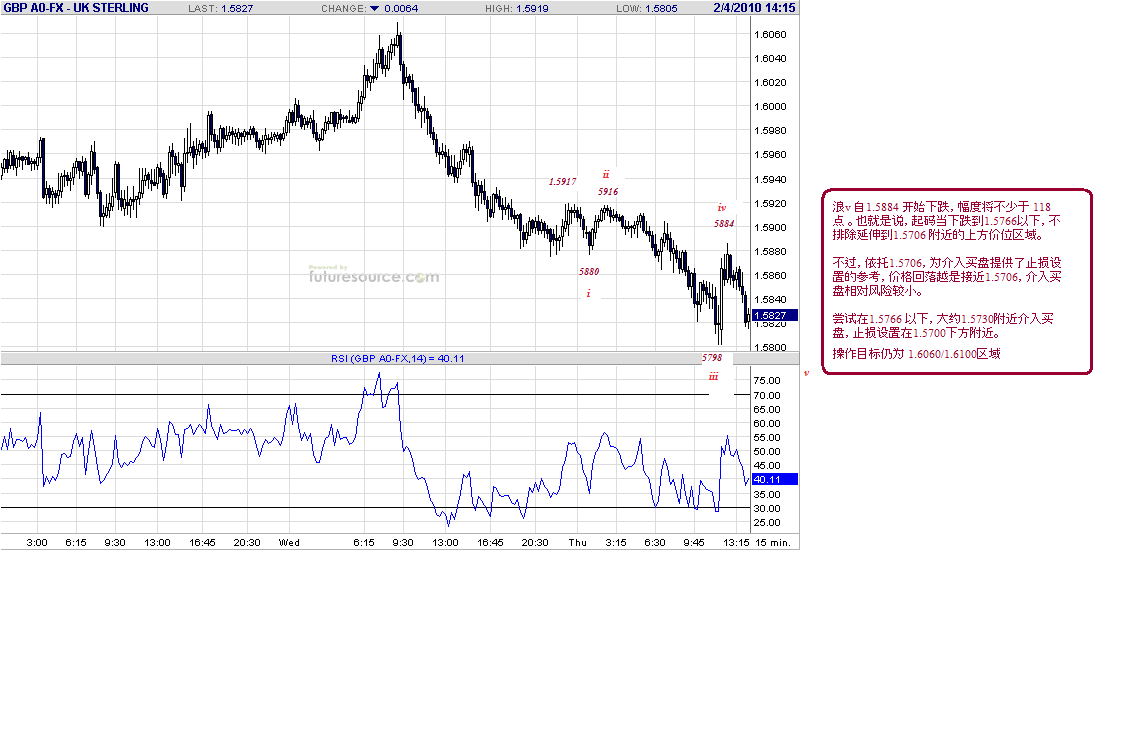Click the 70.00 RSI axis label
The width and height of the screenshot is (1122, 739).
[x=766, y=396]
